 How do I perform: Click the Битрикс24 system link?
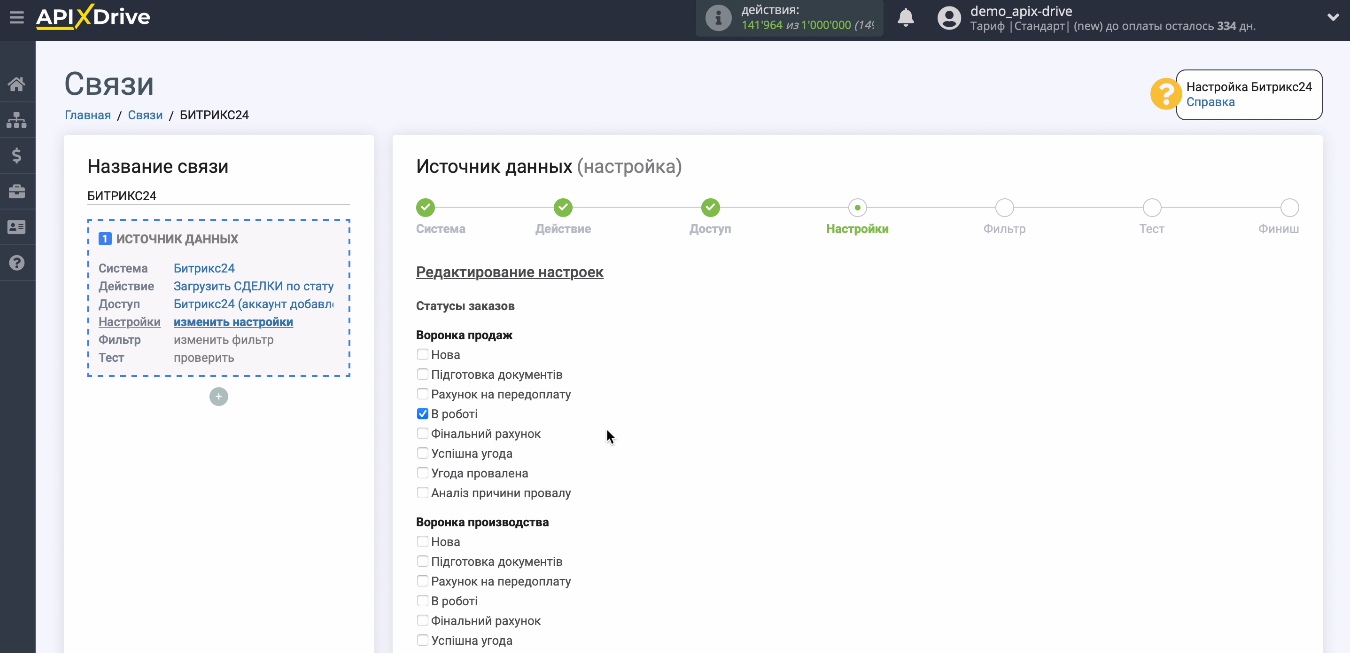click(204, 268)
